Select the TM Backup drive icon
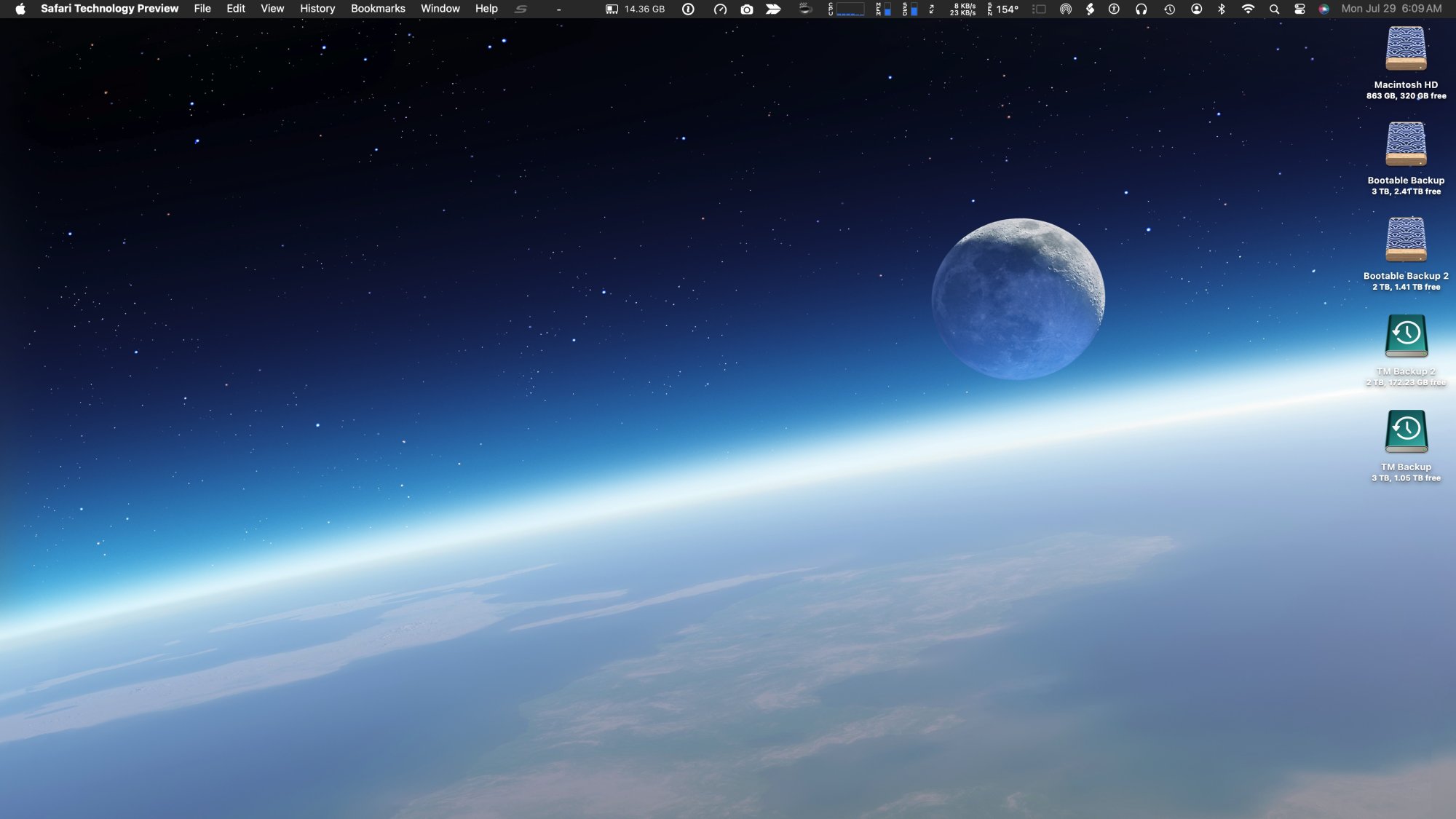The height and width of the screenshot is (819, 1456). [x=1406, y=431]
